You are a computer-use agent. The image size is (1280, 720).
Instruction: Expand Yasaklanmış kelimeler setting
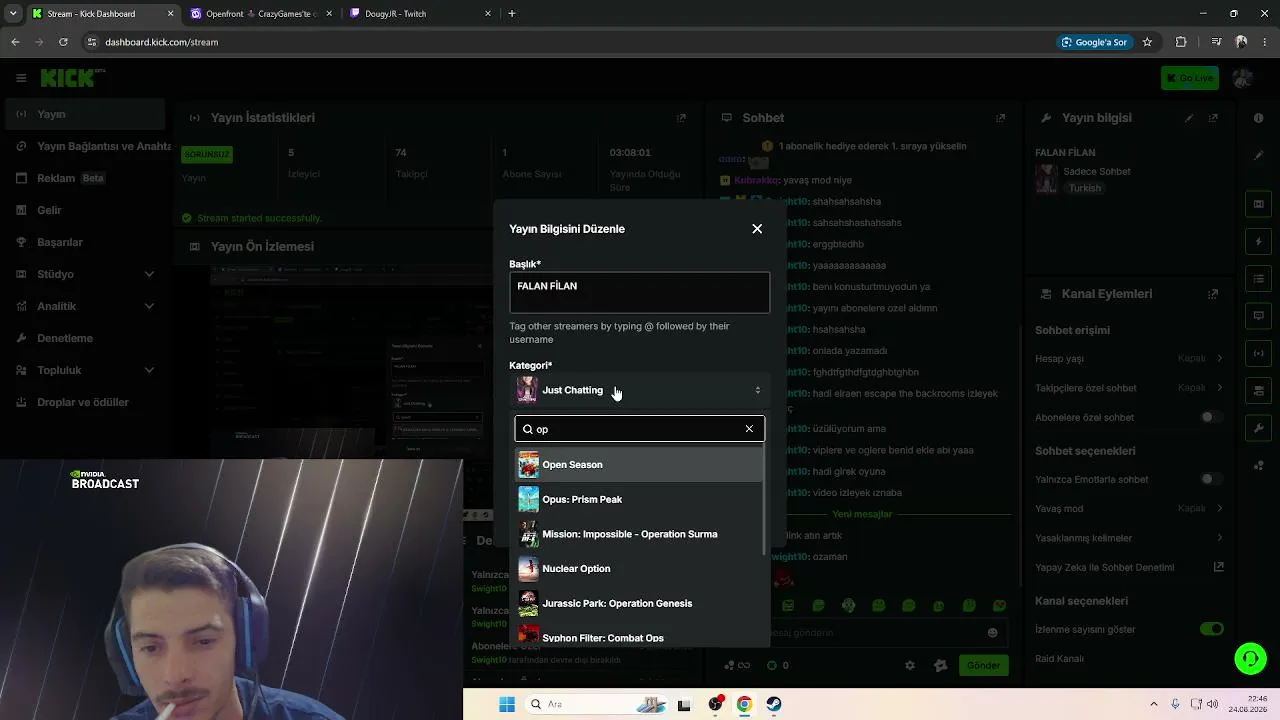[x=1219, y=538]
